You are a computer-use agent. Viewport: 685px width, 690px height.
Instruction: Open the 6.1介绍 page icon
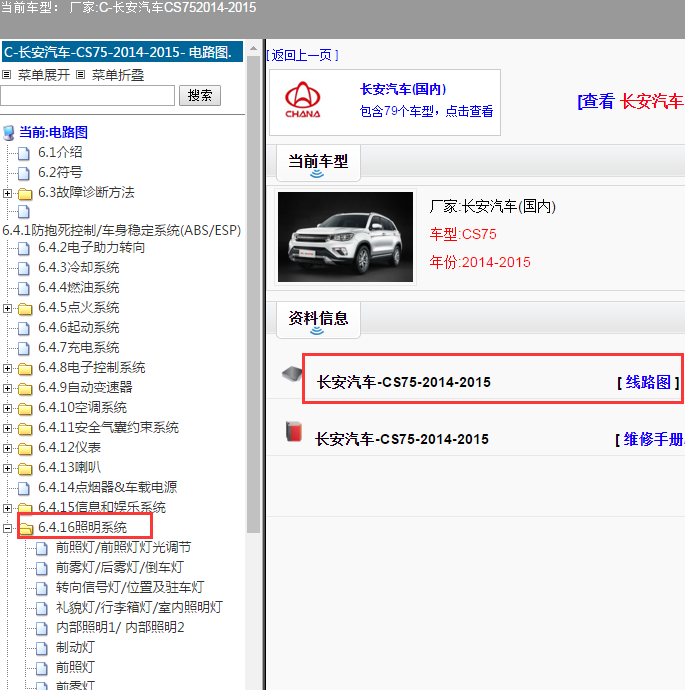click(24, 153)
